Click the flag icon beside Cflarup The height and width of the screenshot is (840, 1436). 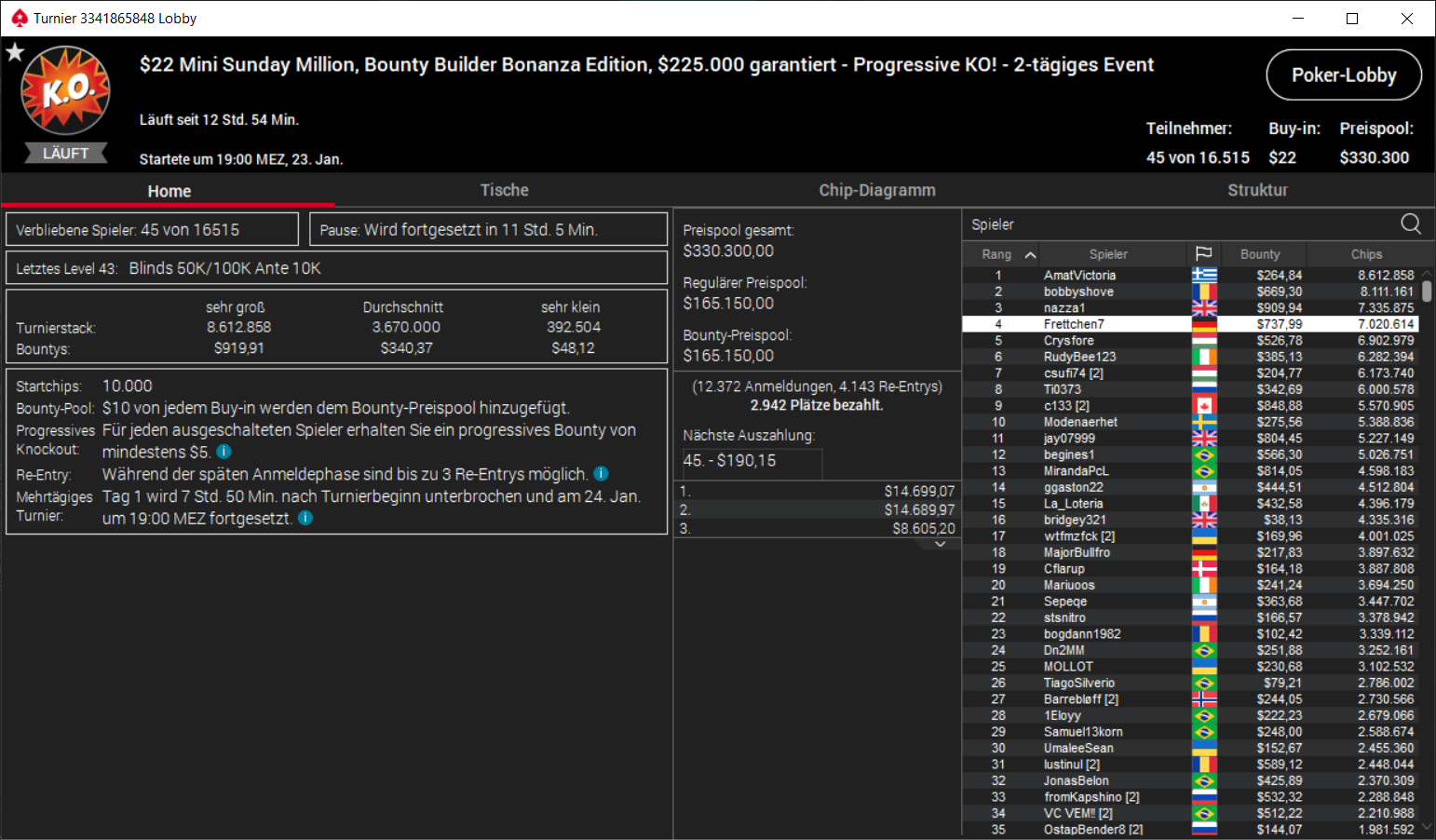(1204, 568)
